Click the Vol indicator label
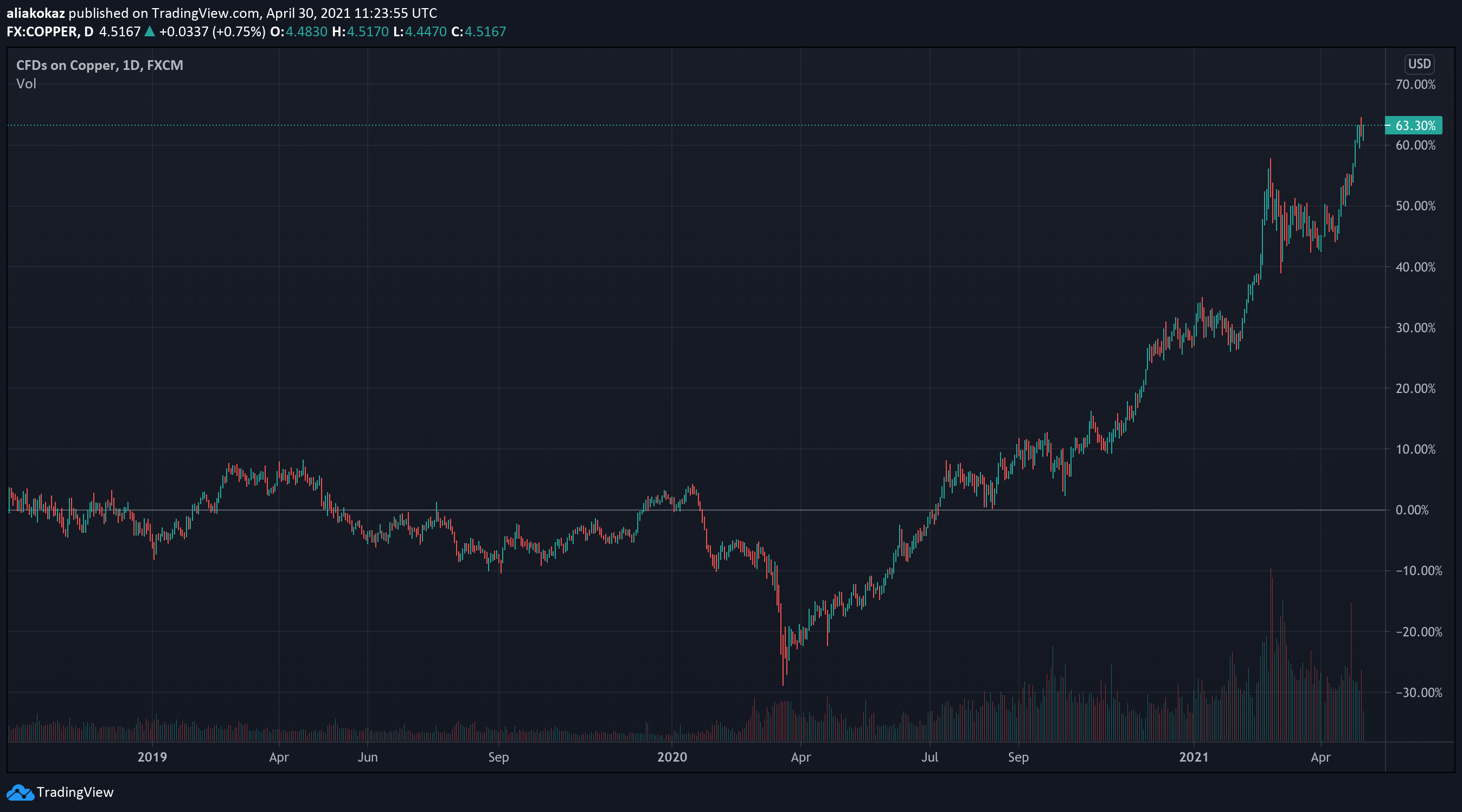The width and height of the screenshot is (1462, 812). (x=26, y=84)
